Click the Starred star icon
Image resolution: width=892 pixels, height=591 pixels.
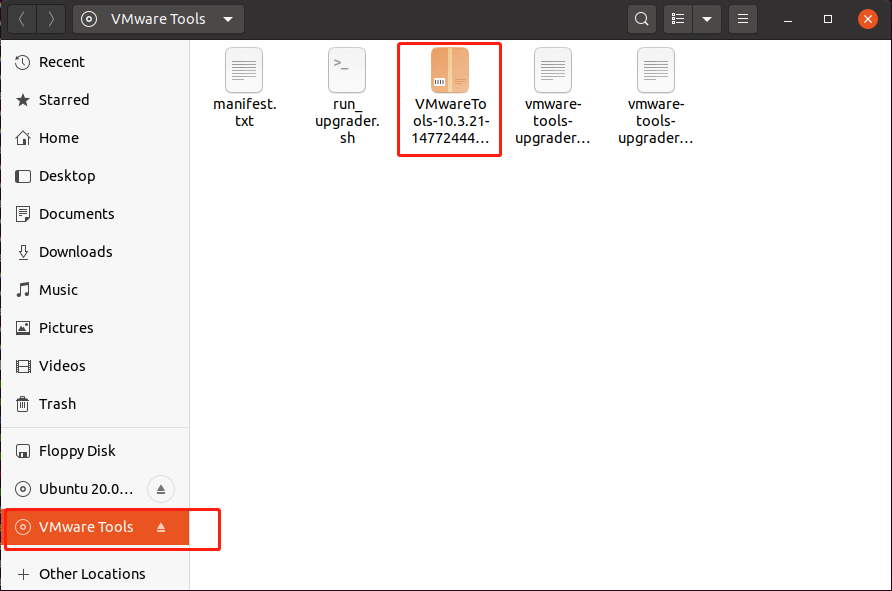coord(23,100)
